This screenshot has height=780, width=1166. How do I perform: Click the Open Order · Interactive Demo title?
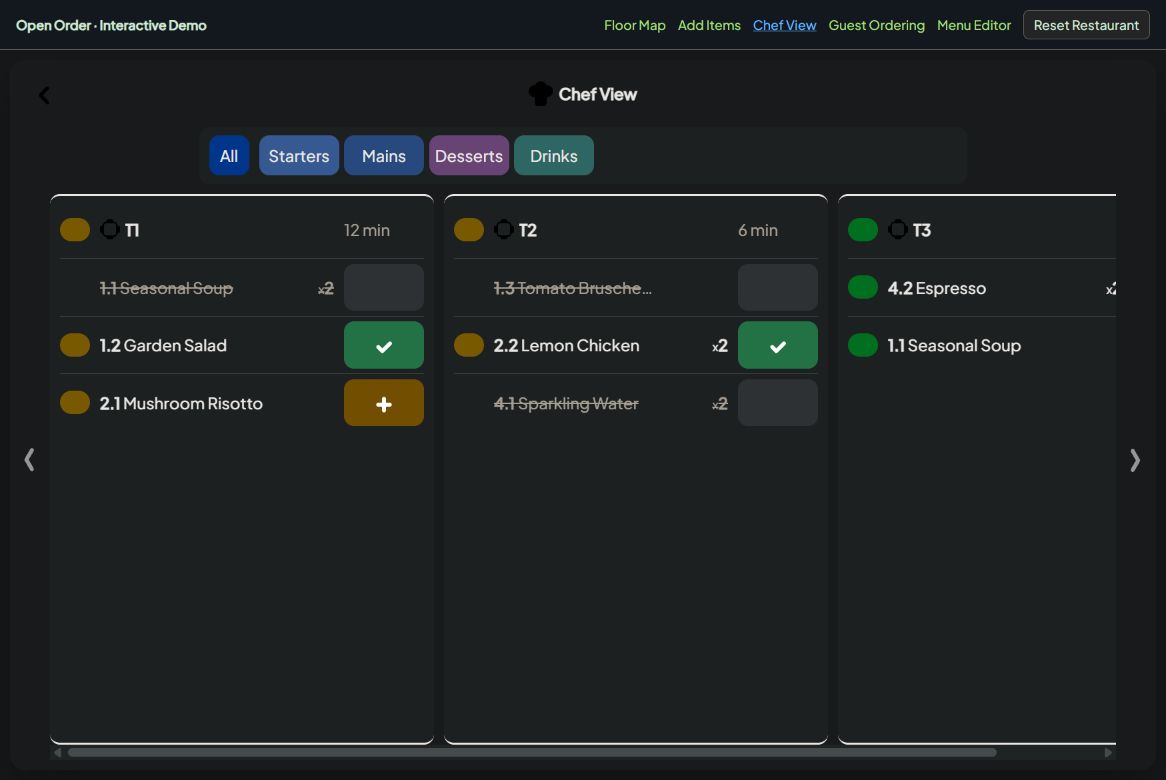[112, 25]
